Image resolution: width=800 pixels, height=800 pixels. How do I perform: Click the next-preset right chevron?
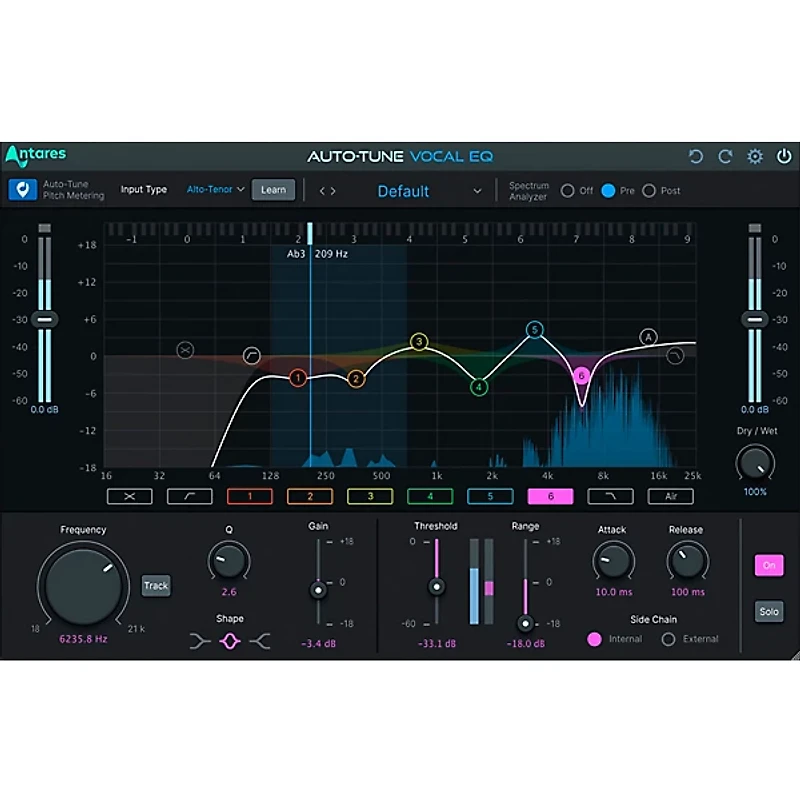[331, 190]
